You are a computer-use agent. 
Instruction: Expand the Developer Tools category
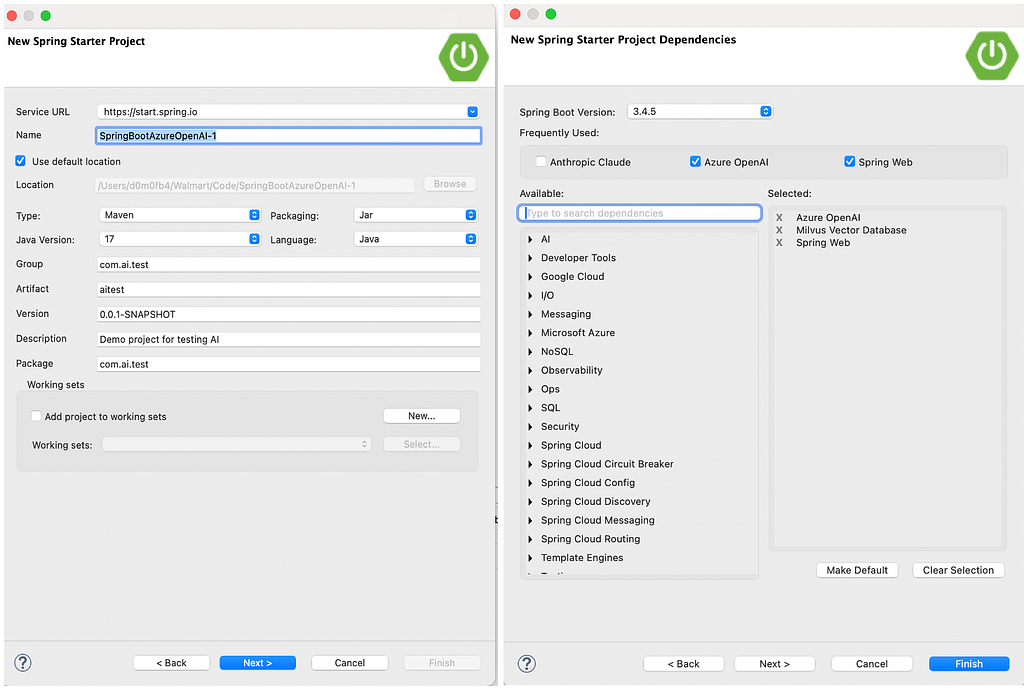coord(530,258)
